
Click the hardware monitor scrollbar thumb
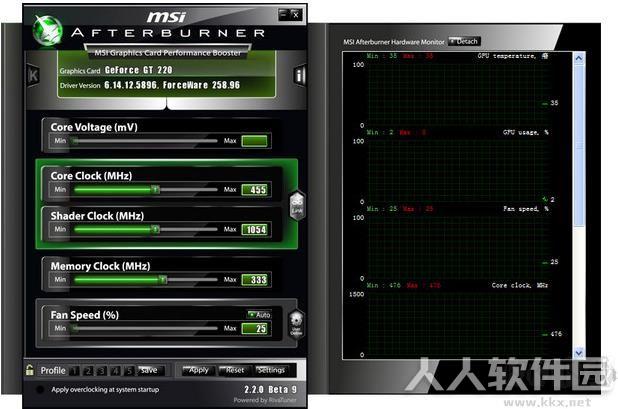click(x=579, y=145)
